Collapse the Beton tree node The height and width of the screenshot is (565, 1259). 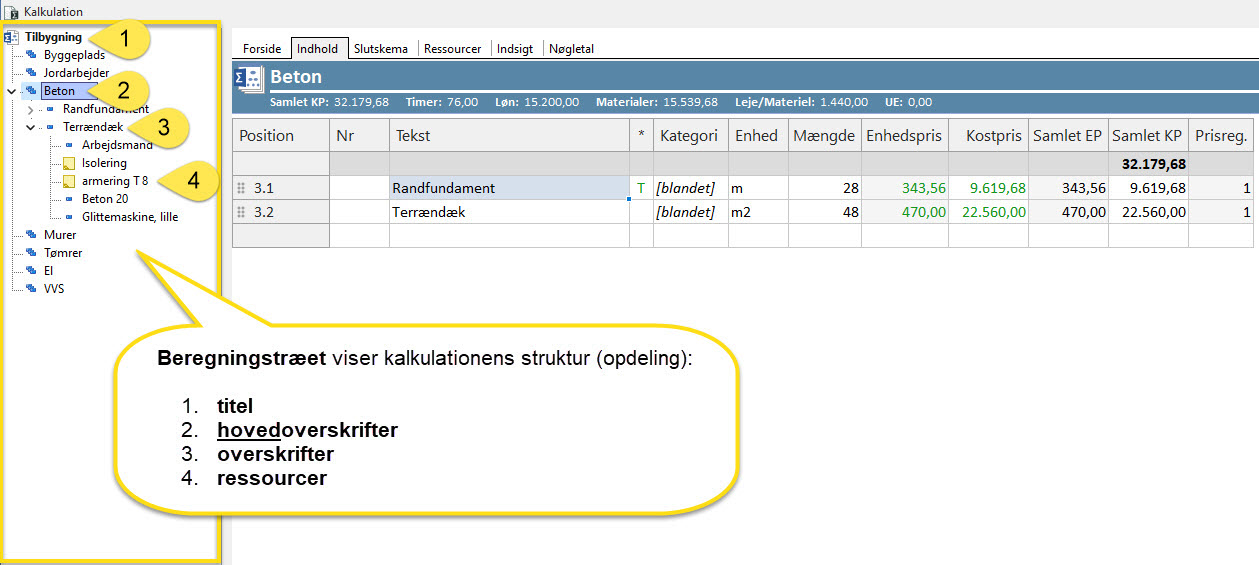(x=11, y=91)
